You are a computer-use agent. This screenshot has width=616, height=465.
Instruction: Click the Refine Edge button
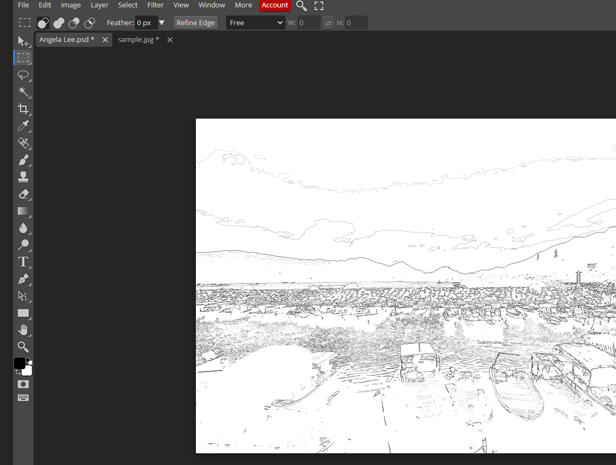(195, 23)
